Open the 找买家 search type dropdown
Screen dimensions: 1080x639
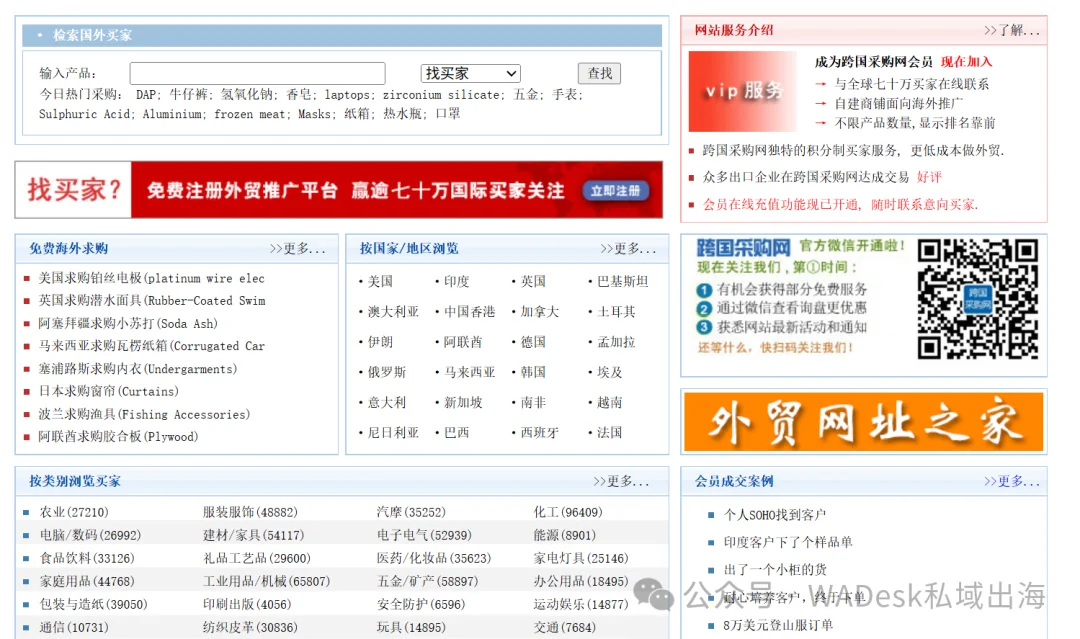click(470, 73)
